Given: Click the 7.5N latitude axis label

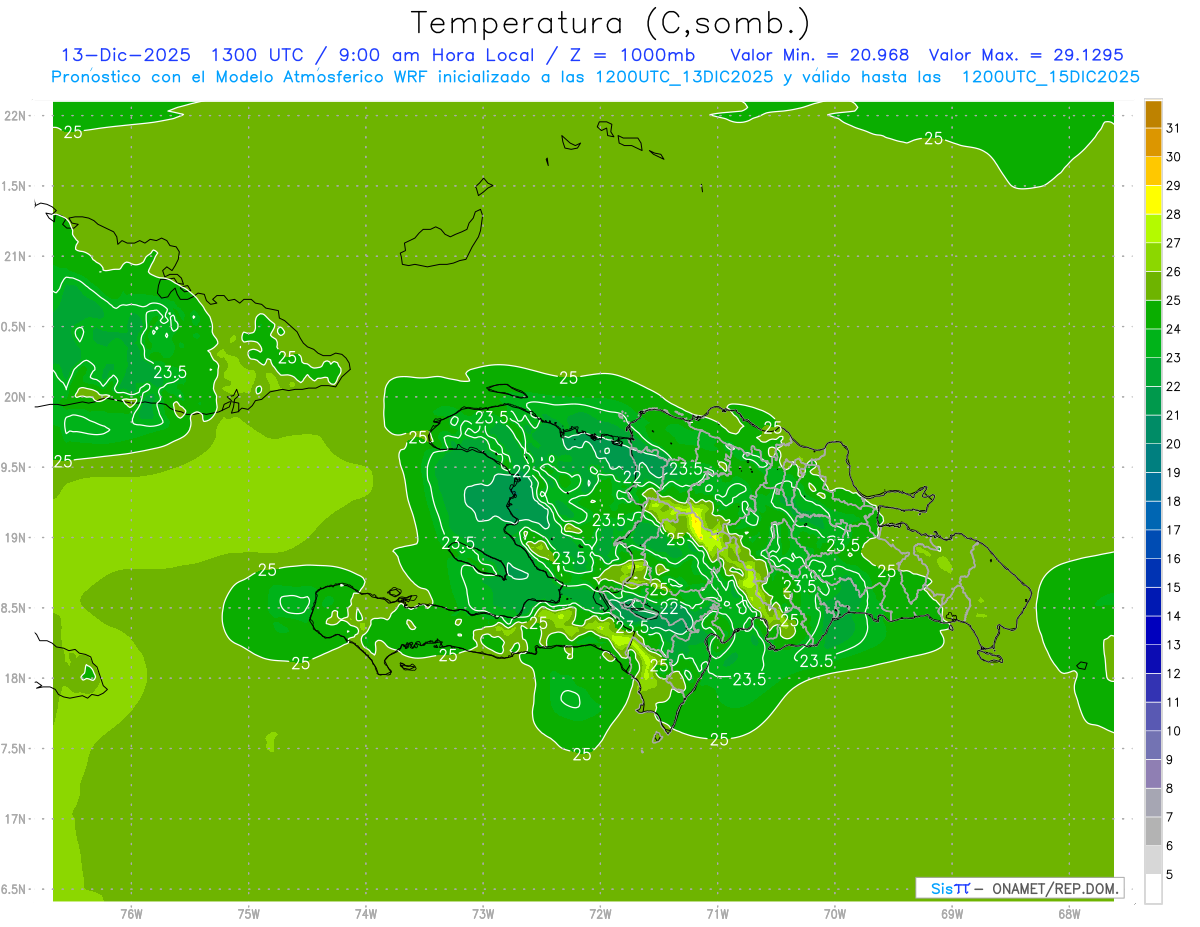Looking at the screenshot, I should [x=14, y=749].
